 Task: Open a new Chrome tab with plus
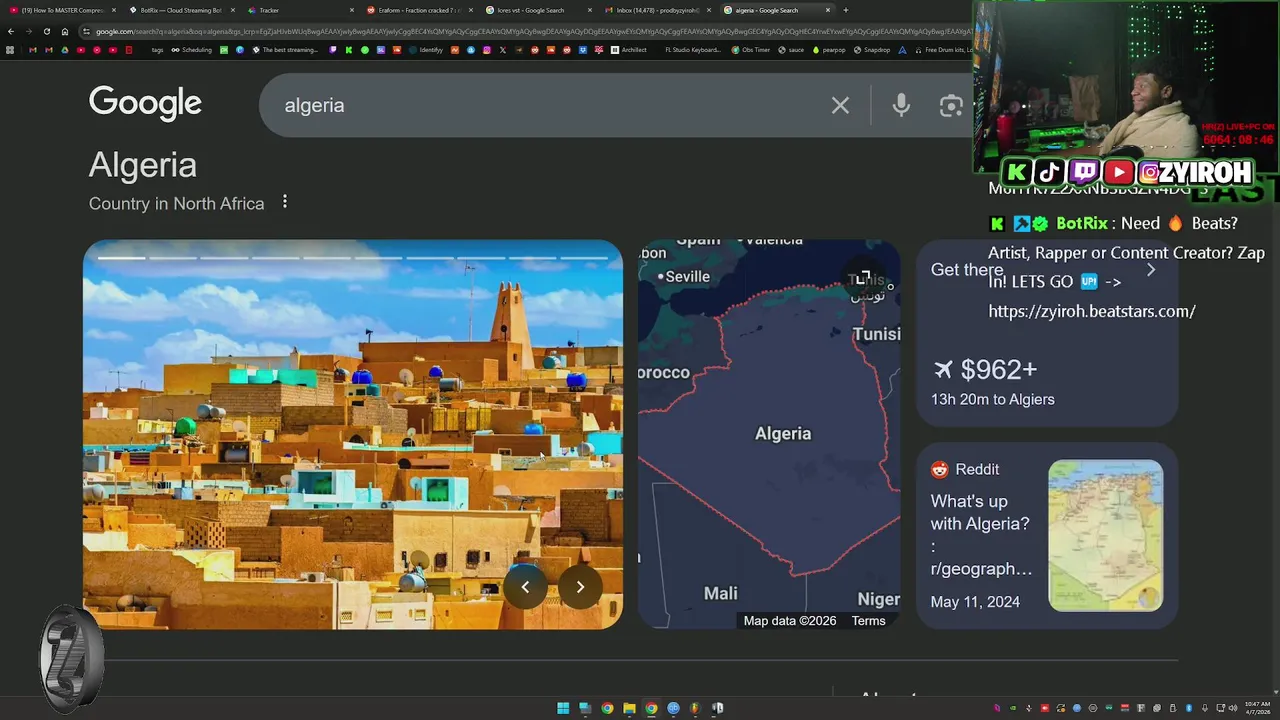click(846, 10)
